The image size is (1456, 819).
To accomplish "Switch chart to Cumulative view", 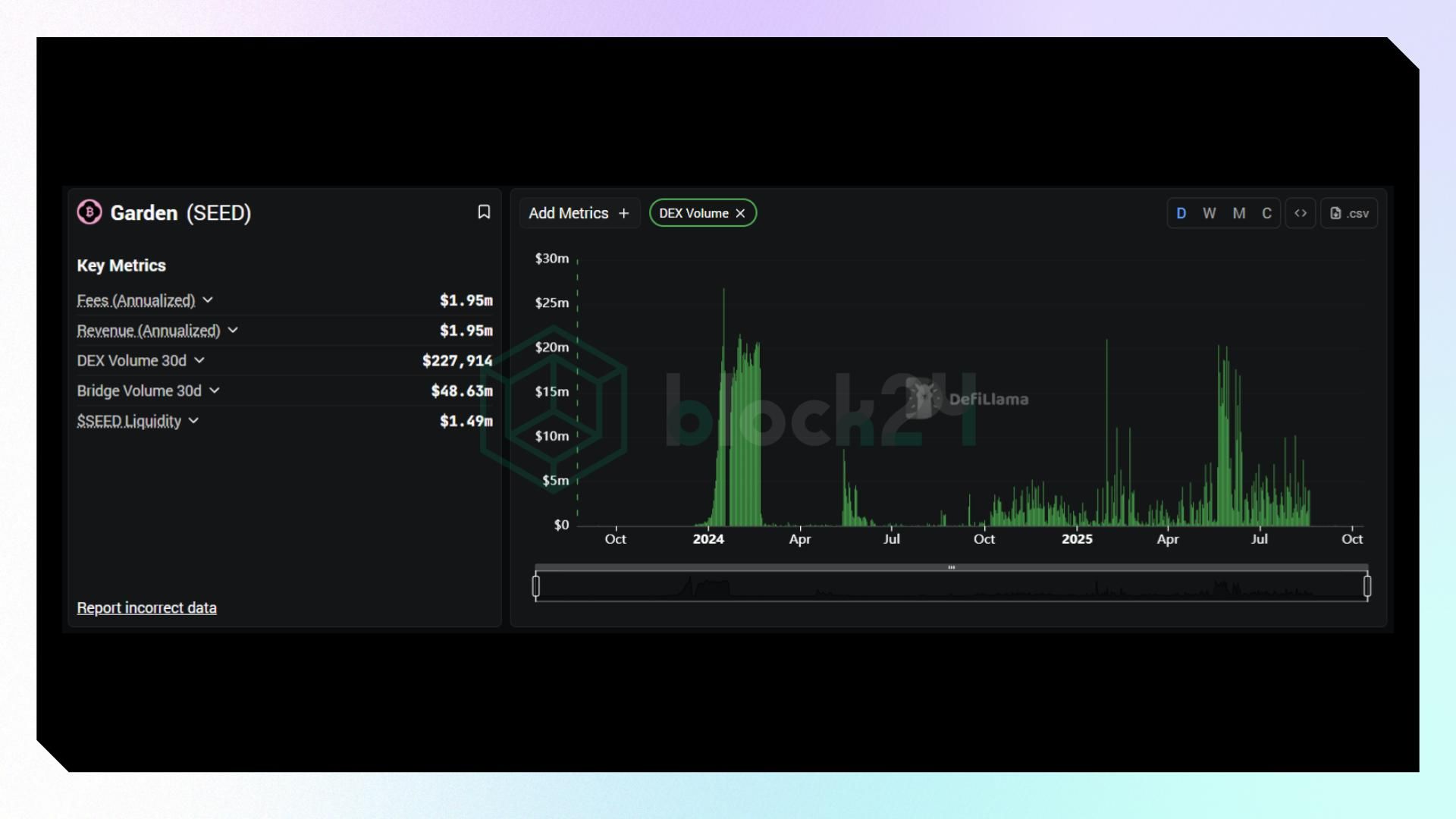I will coord(1266,213).
